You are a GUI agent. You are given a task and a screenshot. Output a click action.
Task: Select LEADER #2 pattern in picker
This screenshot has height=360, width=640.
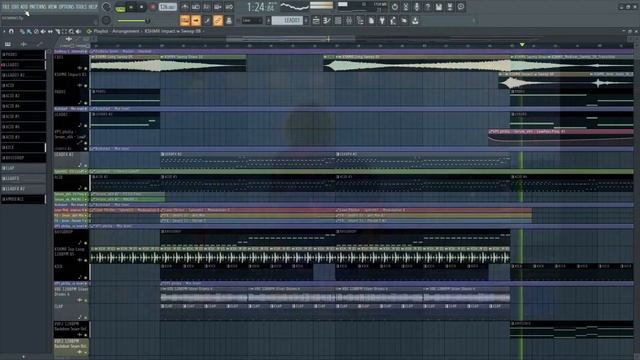(x=23, y=75)
